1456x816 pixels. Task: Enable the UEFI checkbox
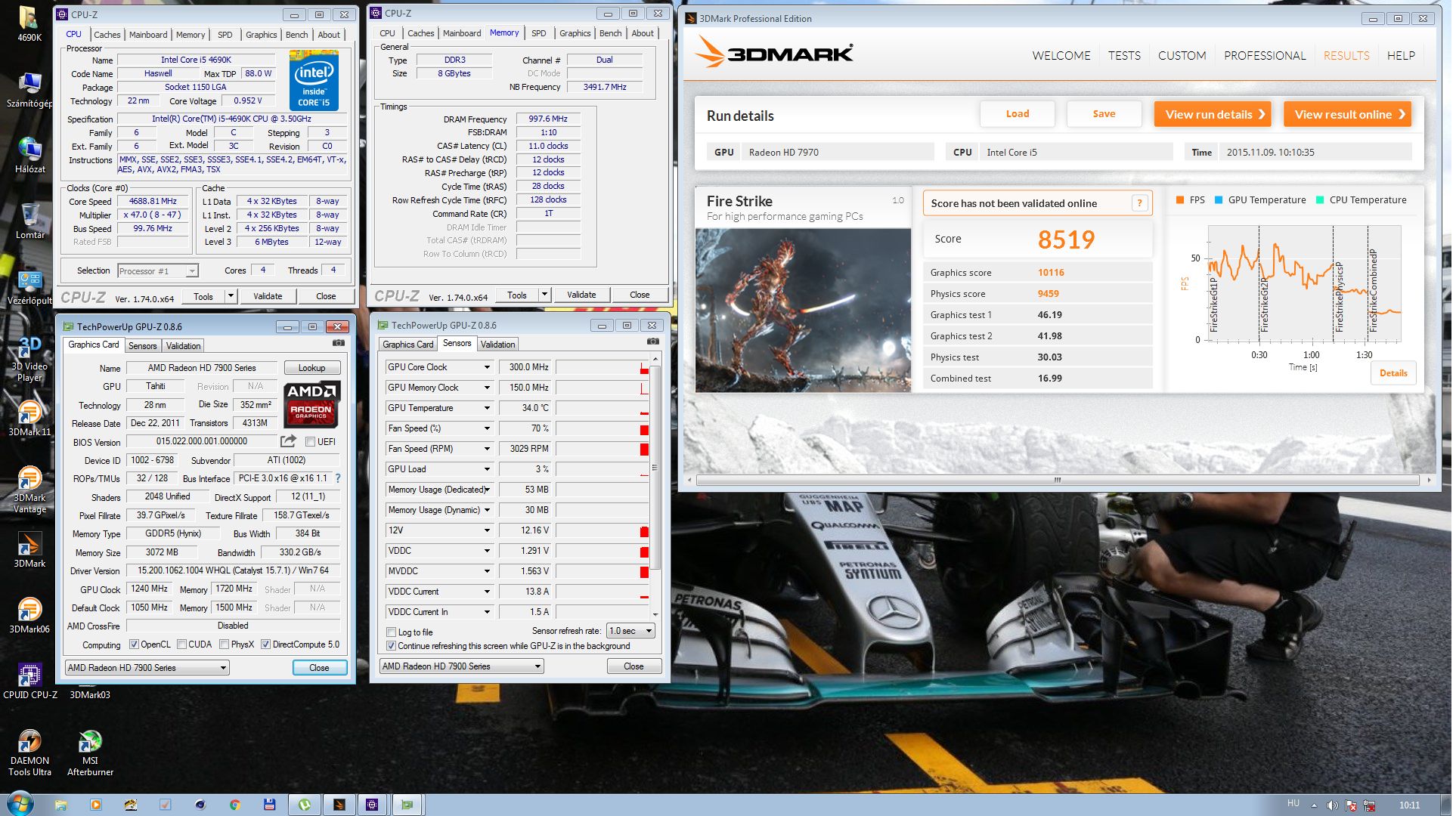coord(310,442)
